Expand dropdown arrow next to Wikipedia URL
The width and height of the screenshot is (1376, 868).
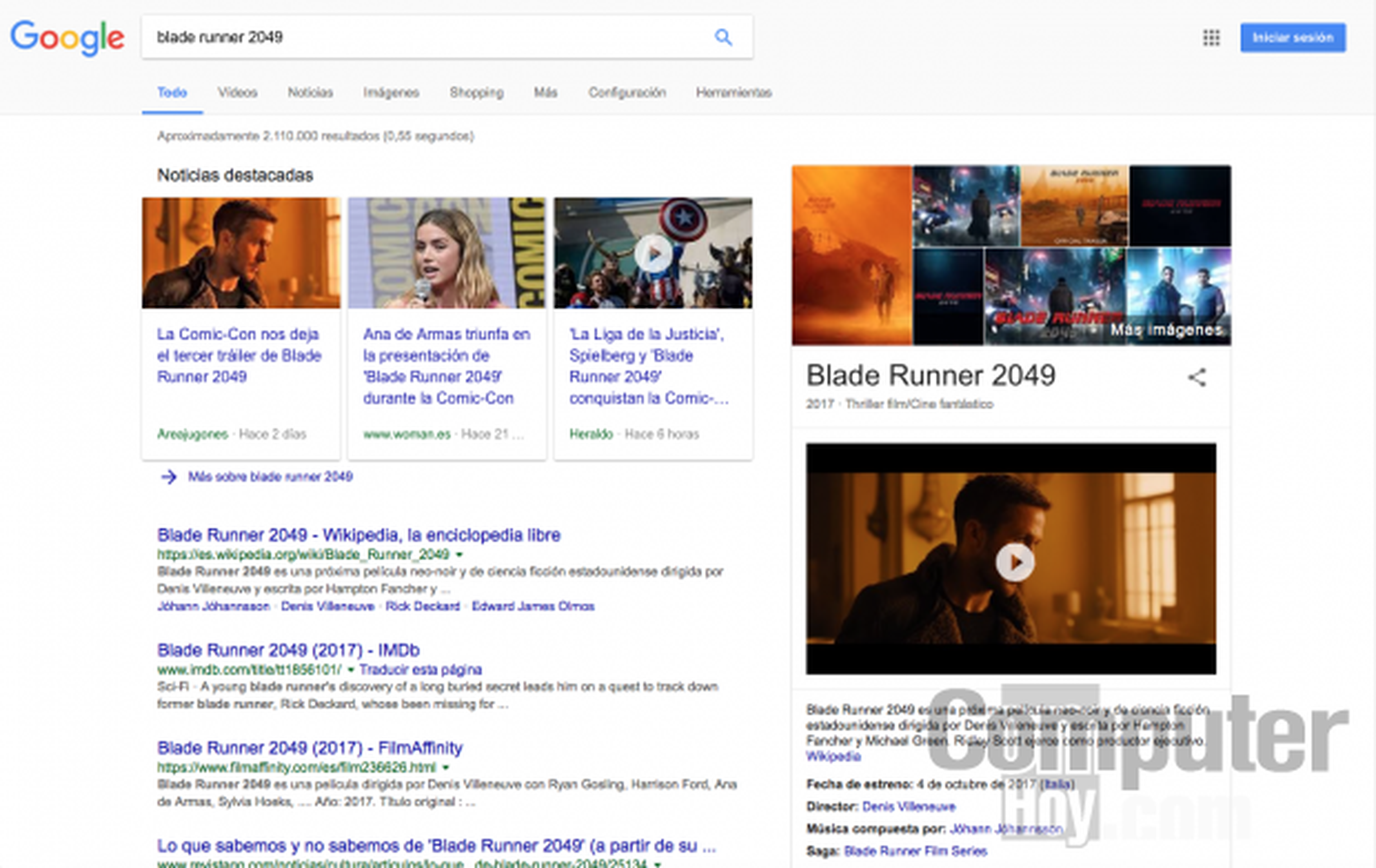pyautogui.click(x=459, y=554)
